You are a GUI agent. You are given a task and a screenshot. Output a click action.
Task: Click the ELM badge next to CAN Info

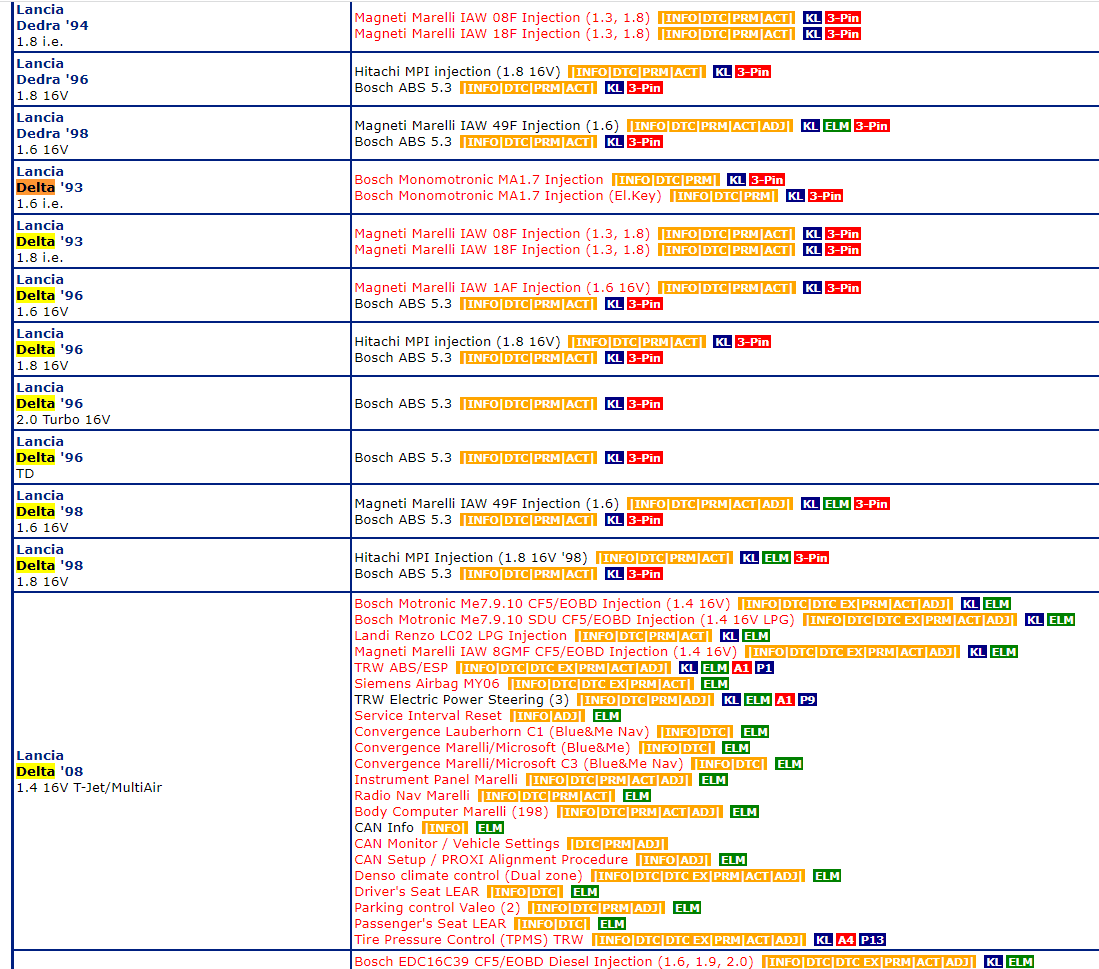(490, 828)
